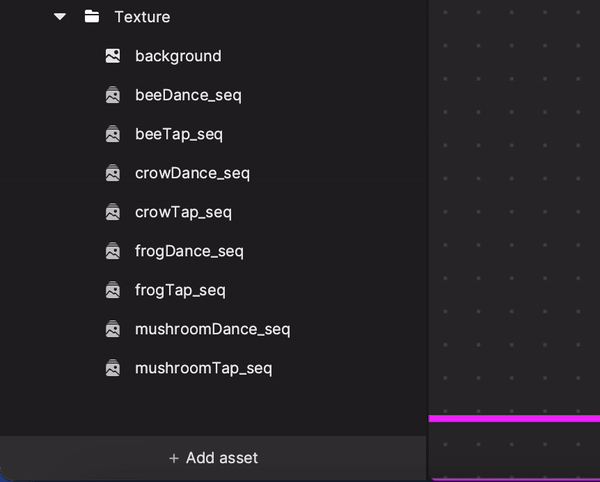
Task: Collapse the Texture folder arrow
Action: click(60, 17)
